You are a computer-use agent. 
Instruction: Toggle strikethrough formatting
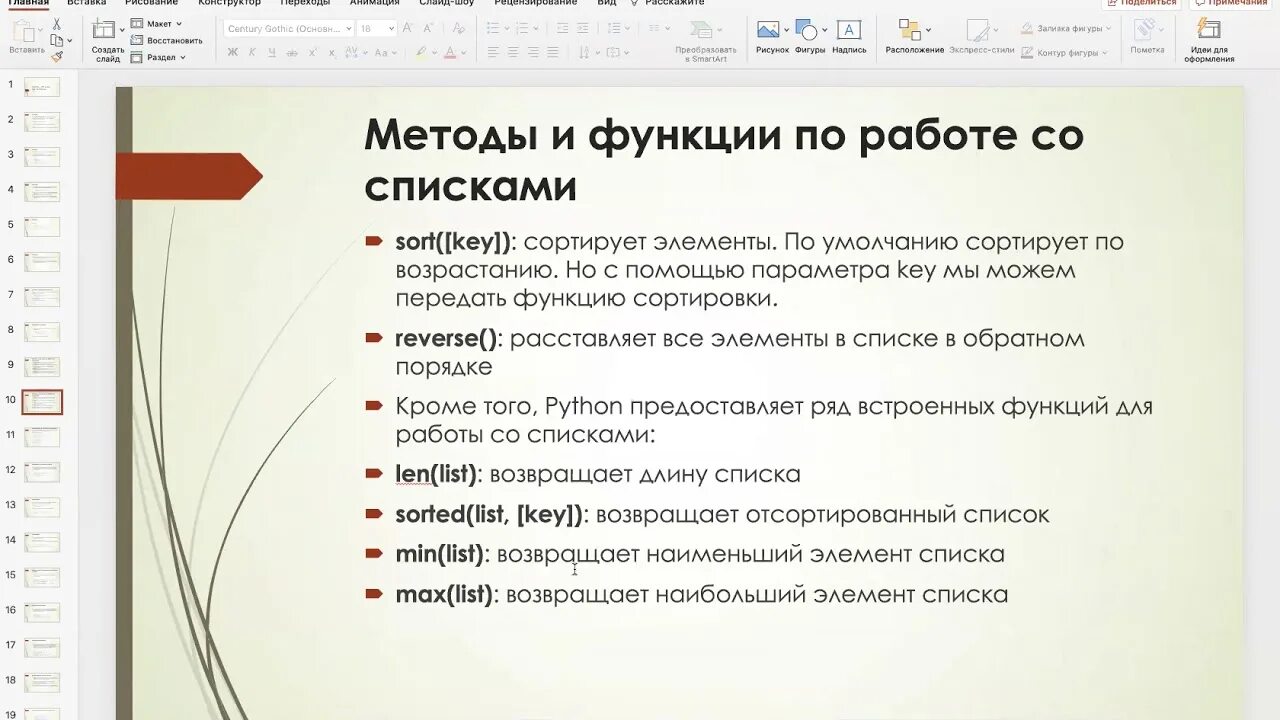click(x=292, y=52)
